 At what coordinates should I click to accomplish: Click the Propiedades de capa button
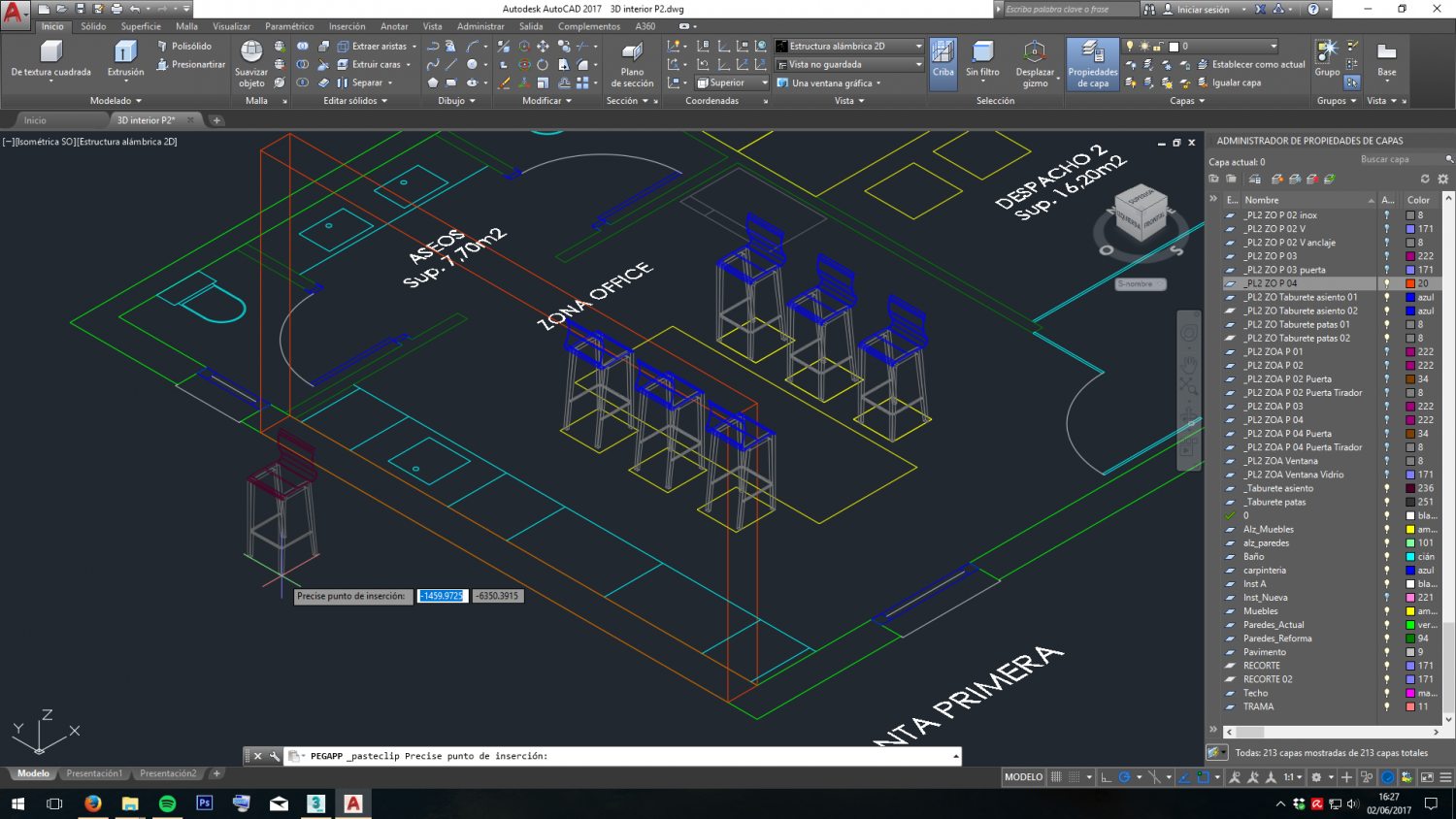point(1092,64)
